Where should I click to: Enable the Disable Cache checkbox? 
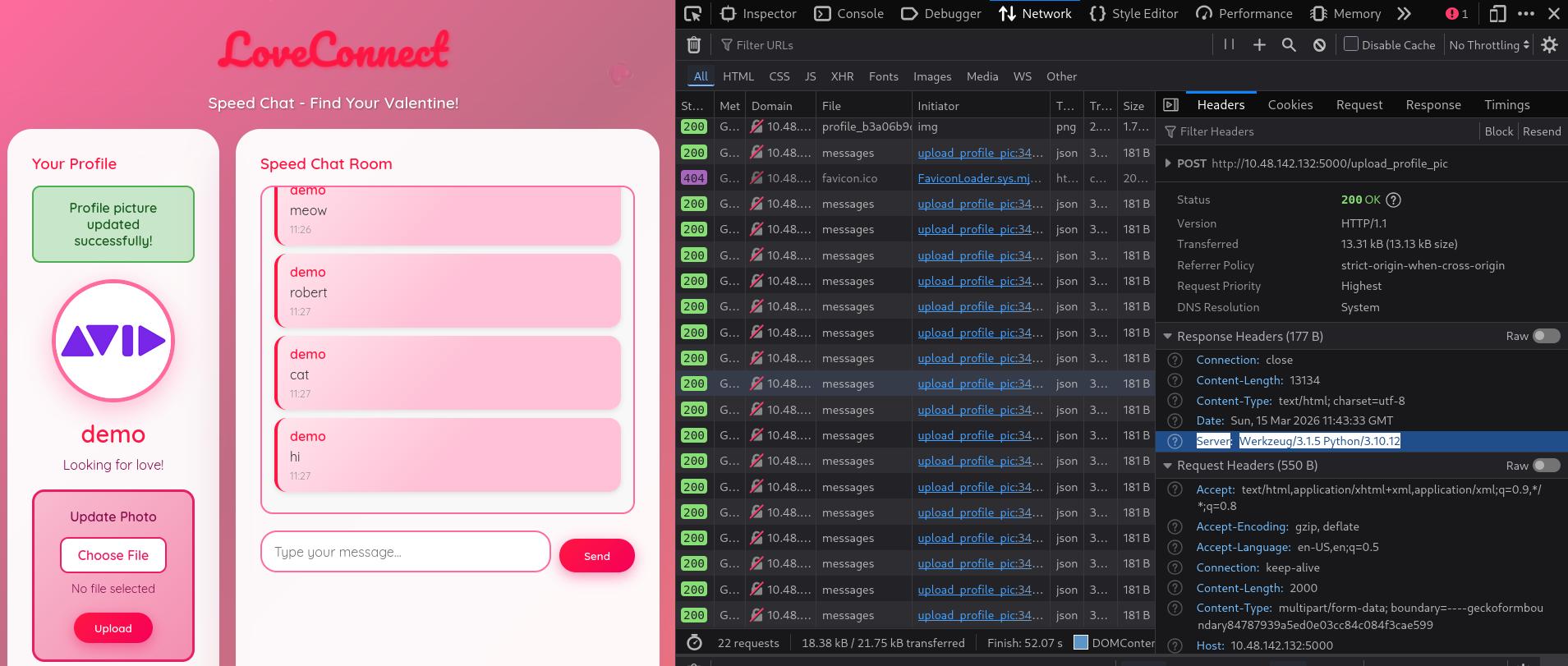[1351, 44]
